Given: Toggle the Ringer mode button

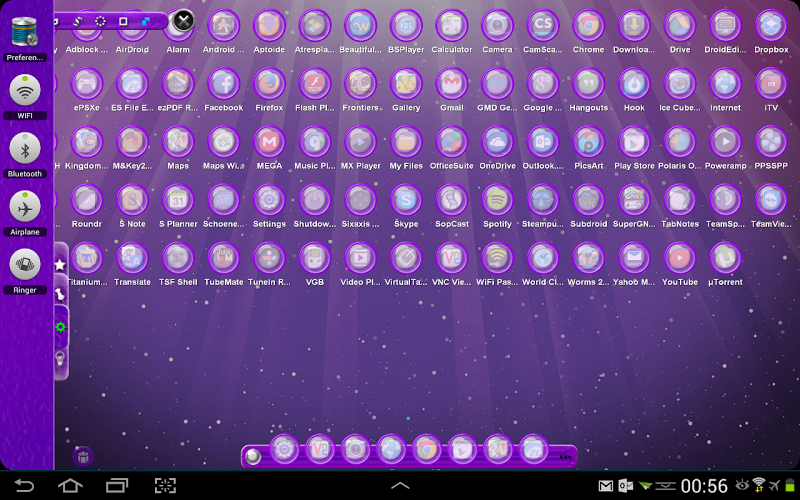Looking at the screenshot, I should 24,264.
